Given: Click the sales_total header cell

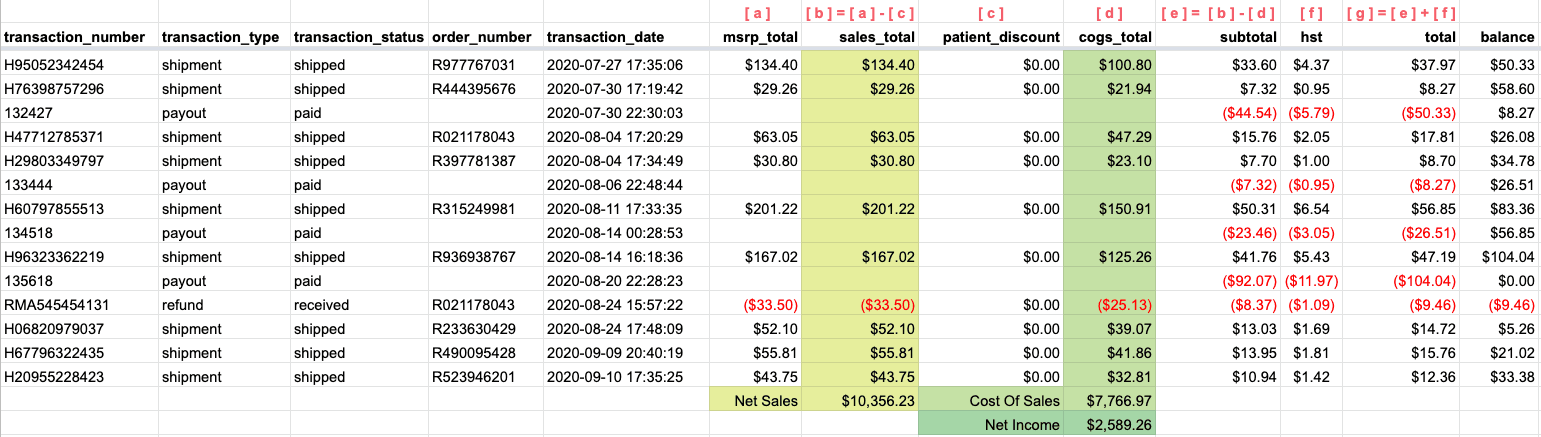Looking at the screenshot, I should pos(861,37).
